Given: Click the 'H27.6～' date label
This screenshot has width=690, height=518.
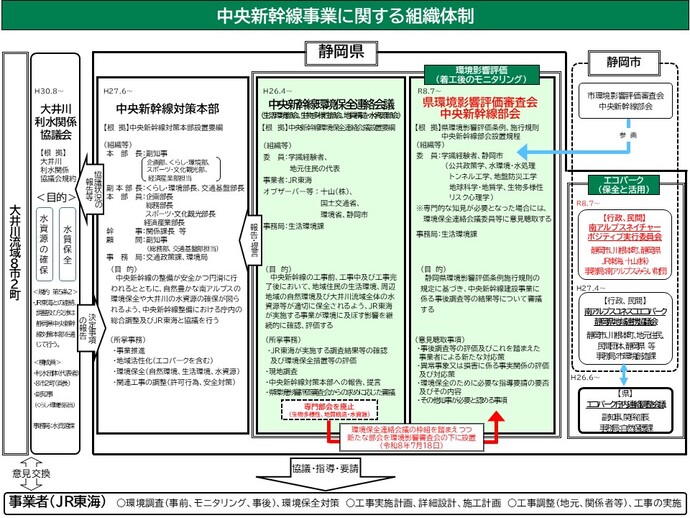Looking at the screenshot, I should [x=118, y=91].
